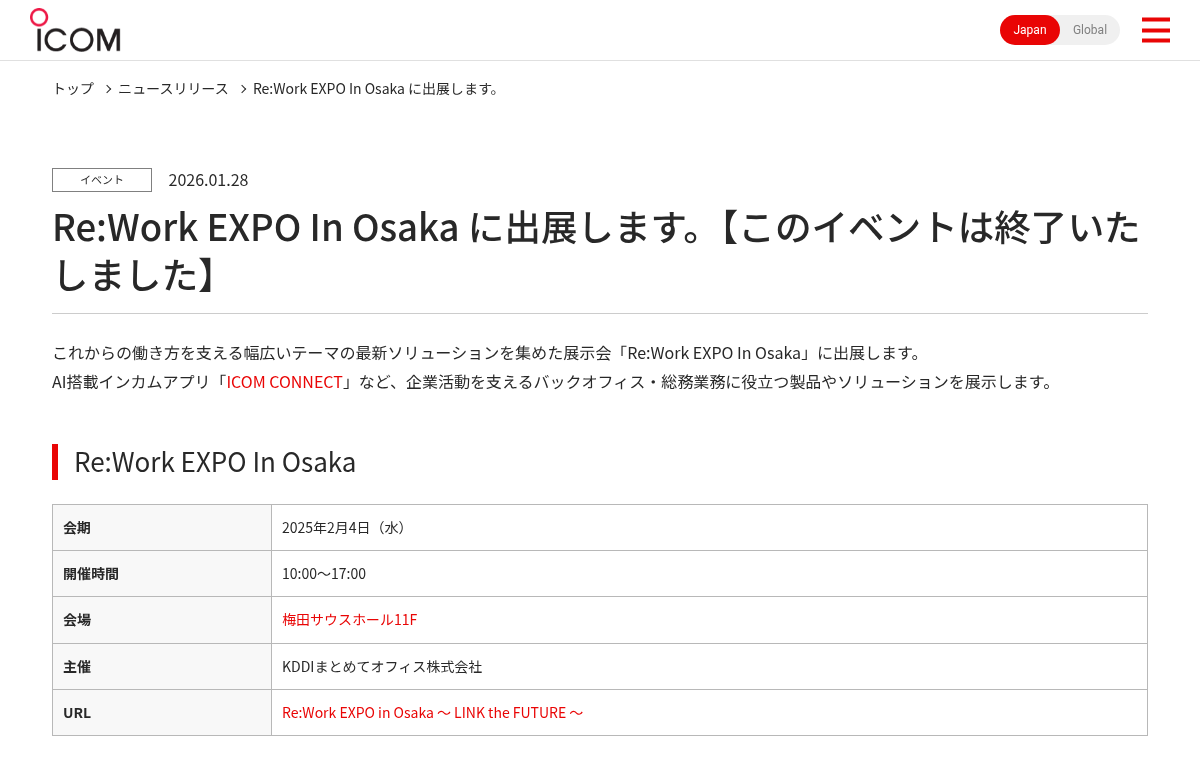Open 梅田サウスホール11F venue link
Image resolution: width=1200 pixels, height=757 pixels.
(x=349, y=620)
